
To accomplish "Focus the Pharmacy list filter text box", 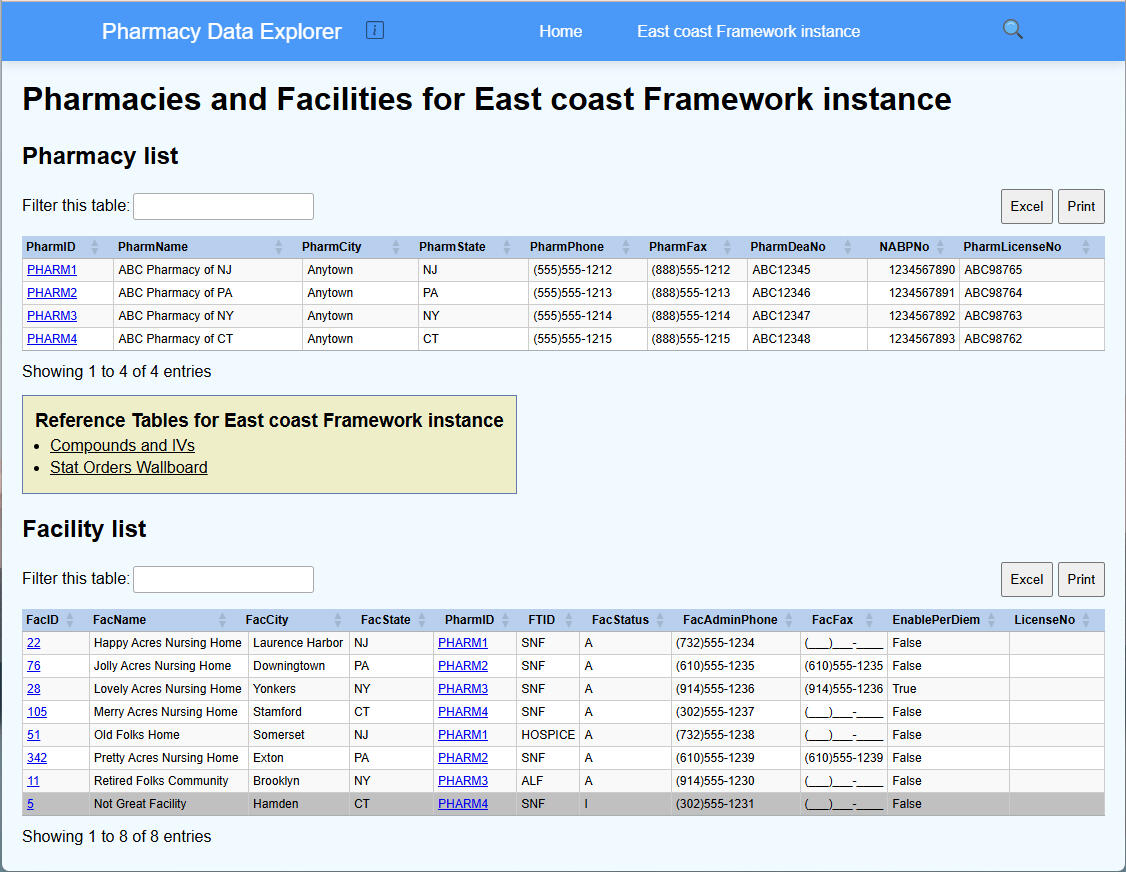I will click(223, 206).
